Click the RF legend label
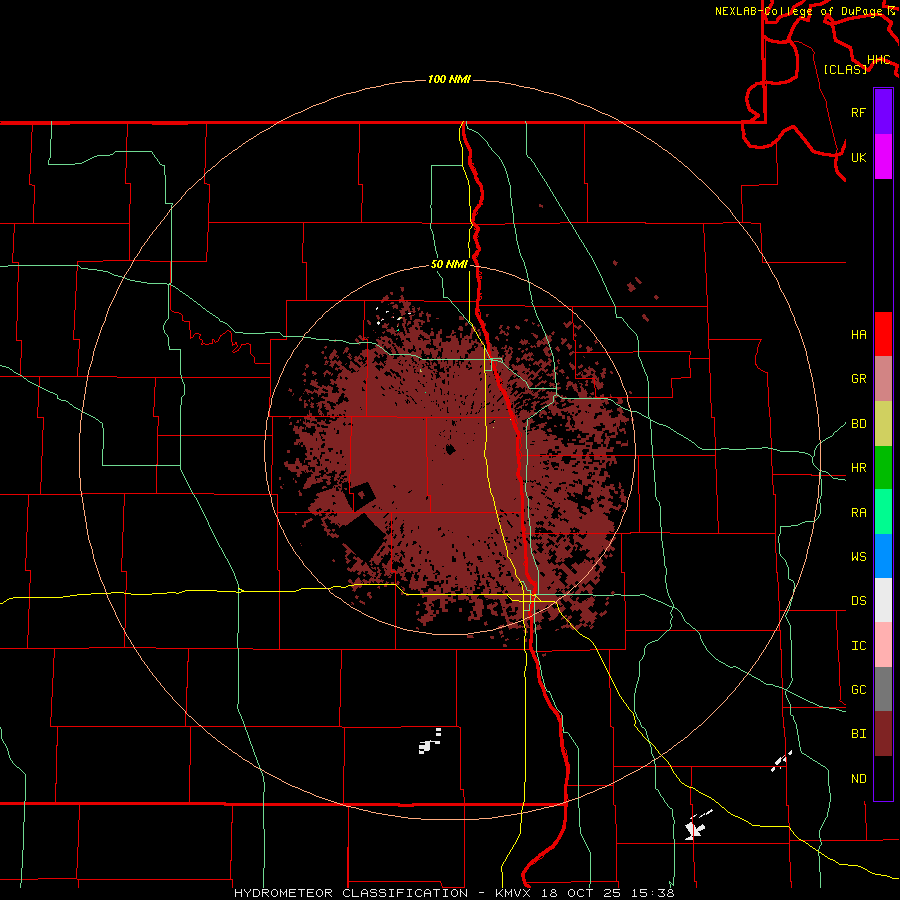The height and width of the screenshot is (900, 900). (x=858, y=112)
